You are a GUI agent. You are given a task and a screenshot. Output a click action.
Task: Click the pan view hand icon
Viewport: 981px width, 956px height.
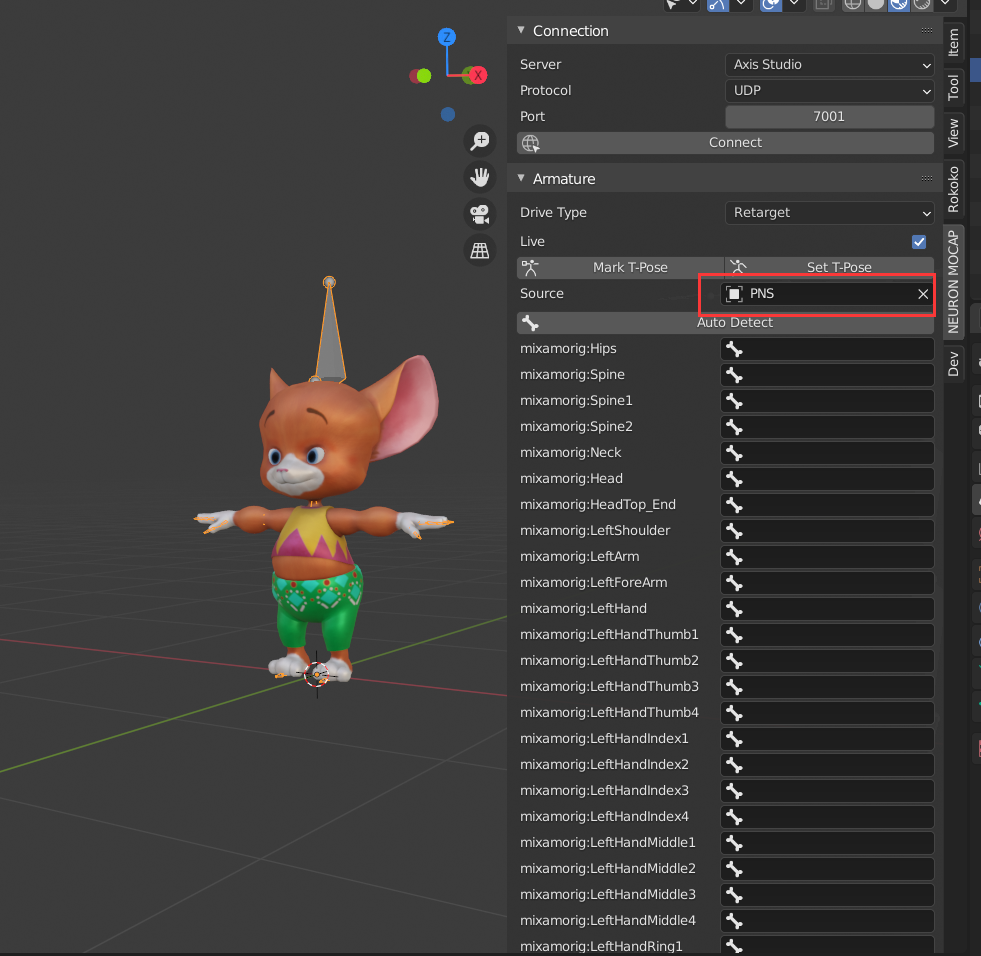481,178
